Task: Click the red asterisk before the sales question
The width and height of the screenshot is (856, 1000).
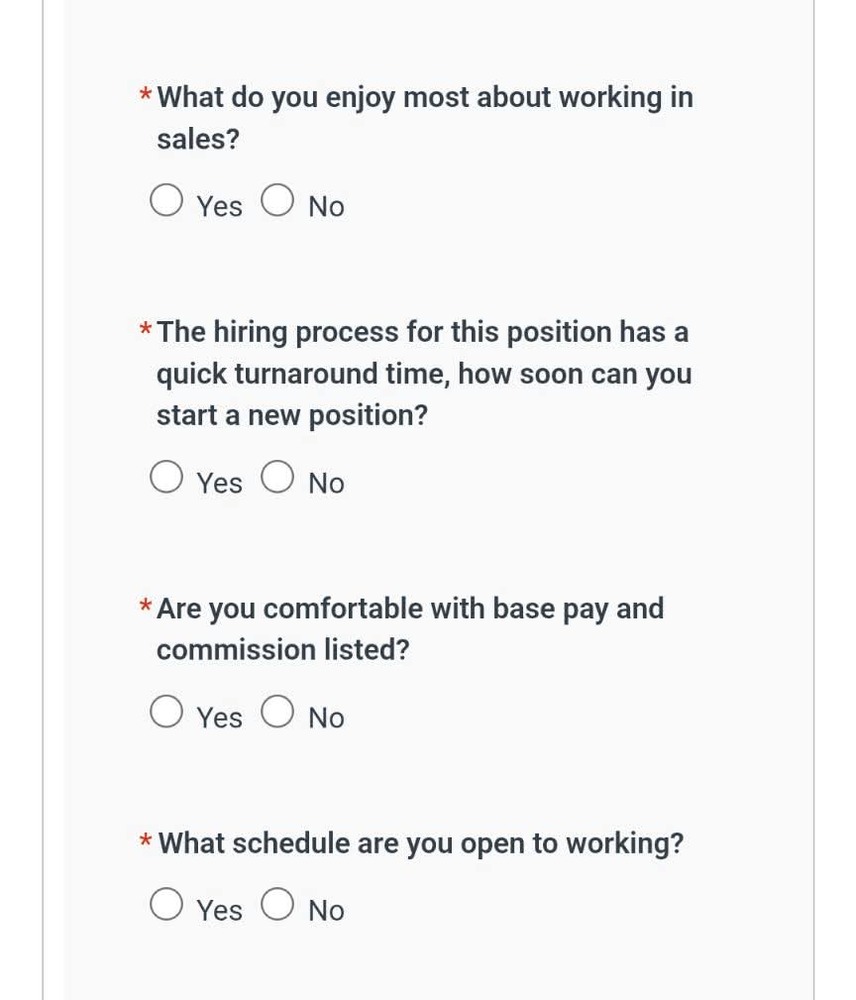Action: click(x=146, y=97)
